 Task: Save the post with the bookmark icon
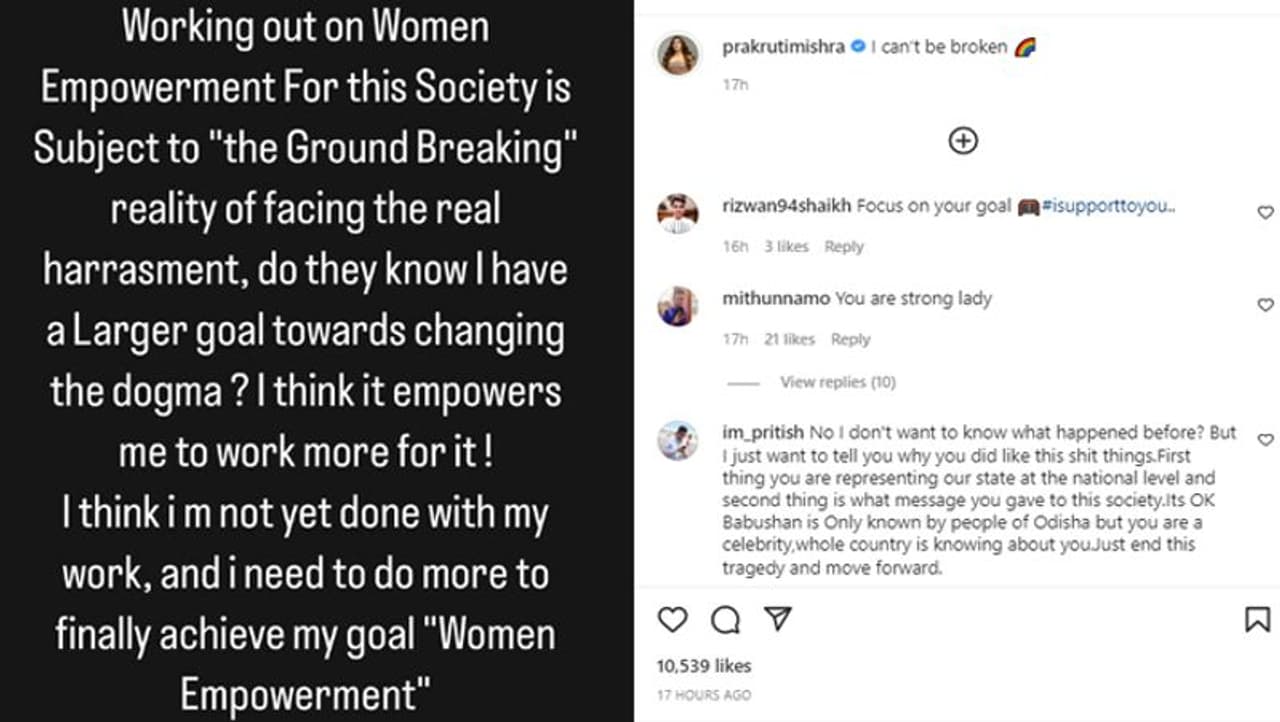tap(1257, 620)
